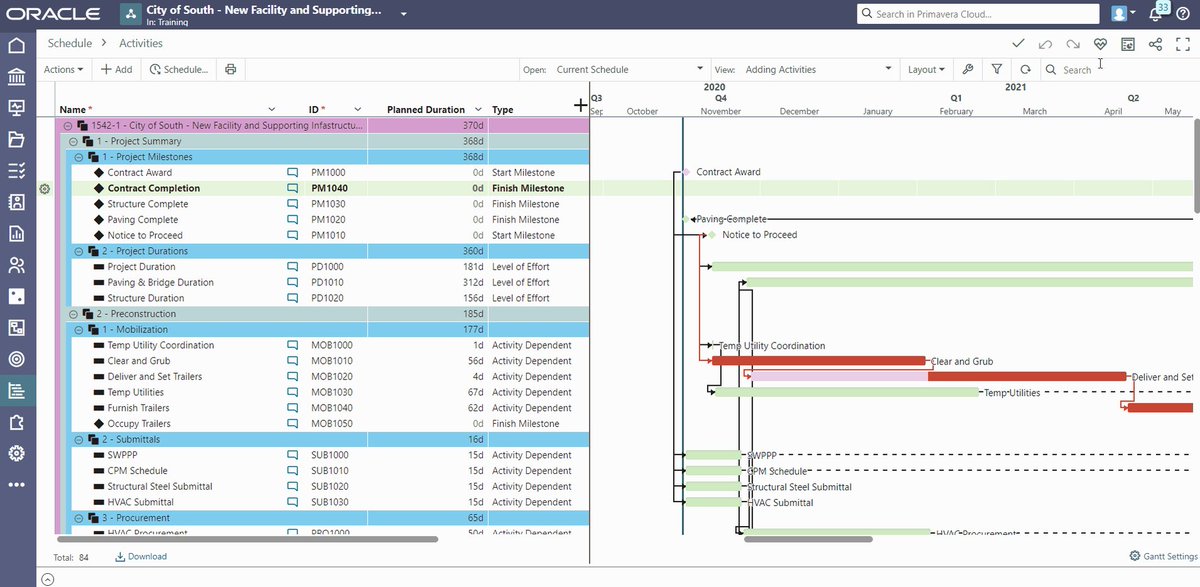This screenshot has height=587, width=1200.
Task: Collapse the 1 - Mobilization group
Action: [x=79, y=329]
